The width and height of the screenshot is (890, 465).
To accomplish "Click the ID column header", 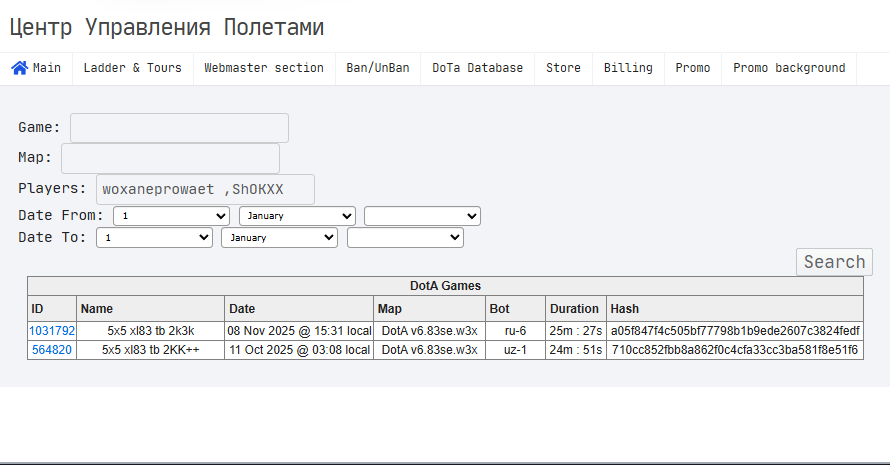I will pyautogui.click(x=52, y=309).
